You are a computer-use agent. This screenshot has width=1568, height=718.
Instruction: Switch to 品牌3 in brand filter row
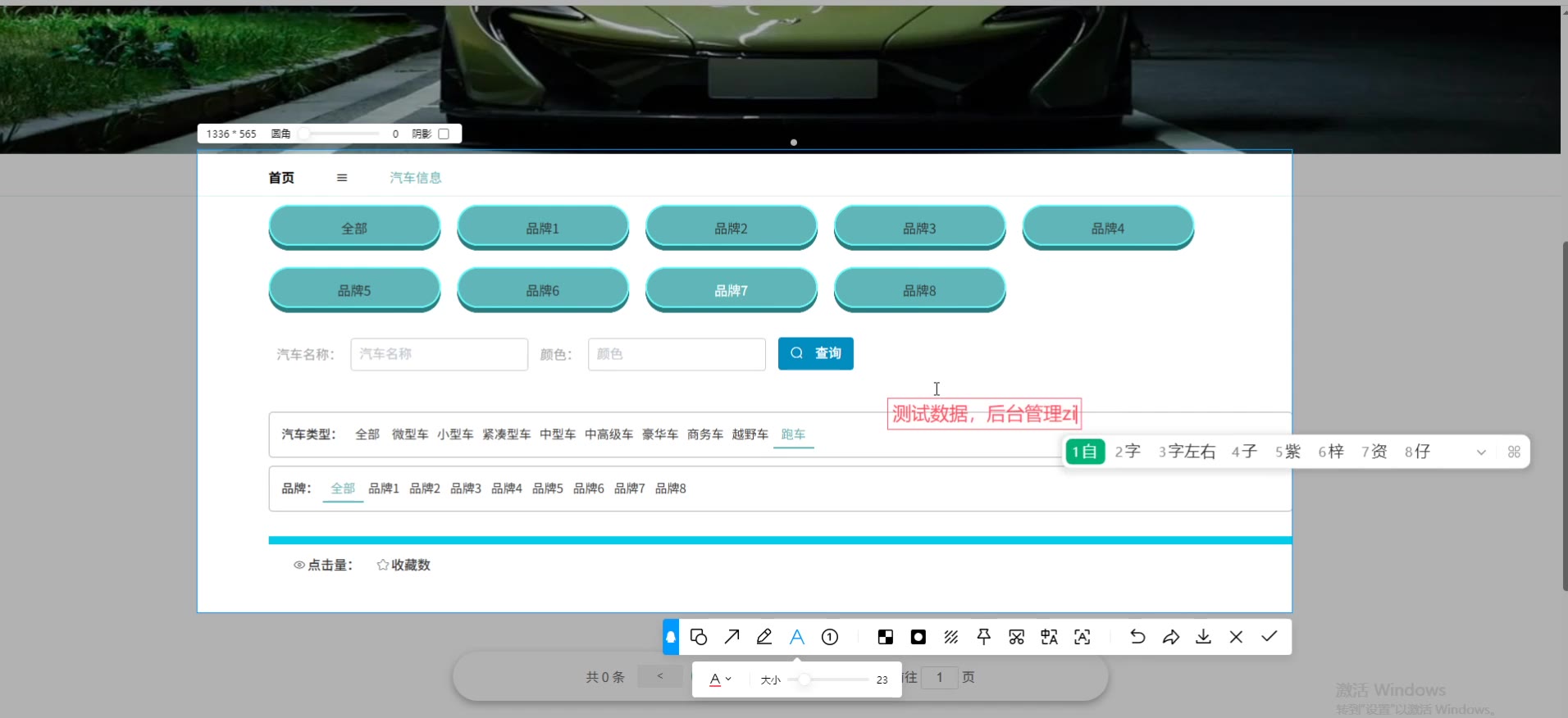point(466,489)
